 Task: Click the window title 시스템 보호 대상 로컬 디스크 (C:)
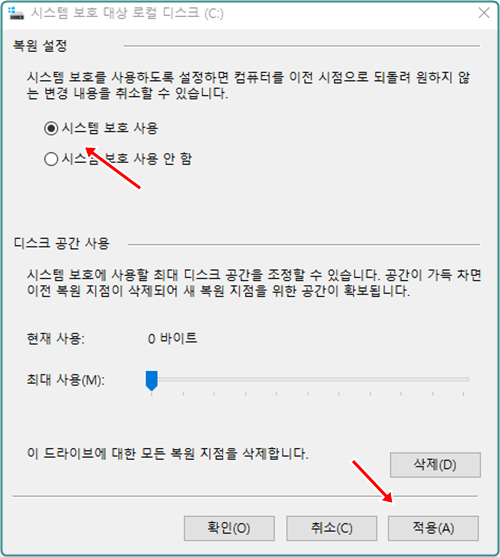click(x=127, y=13)
